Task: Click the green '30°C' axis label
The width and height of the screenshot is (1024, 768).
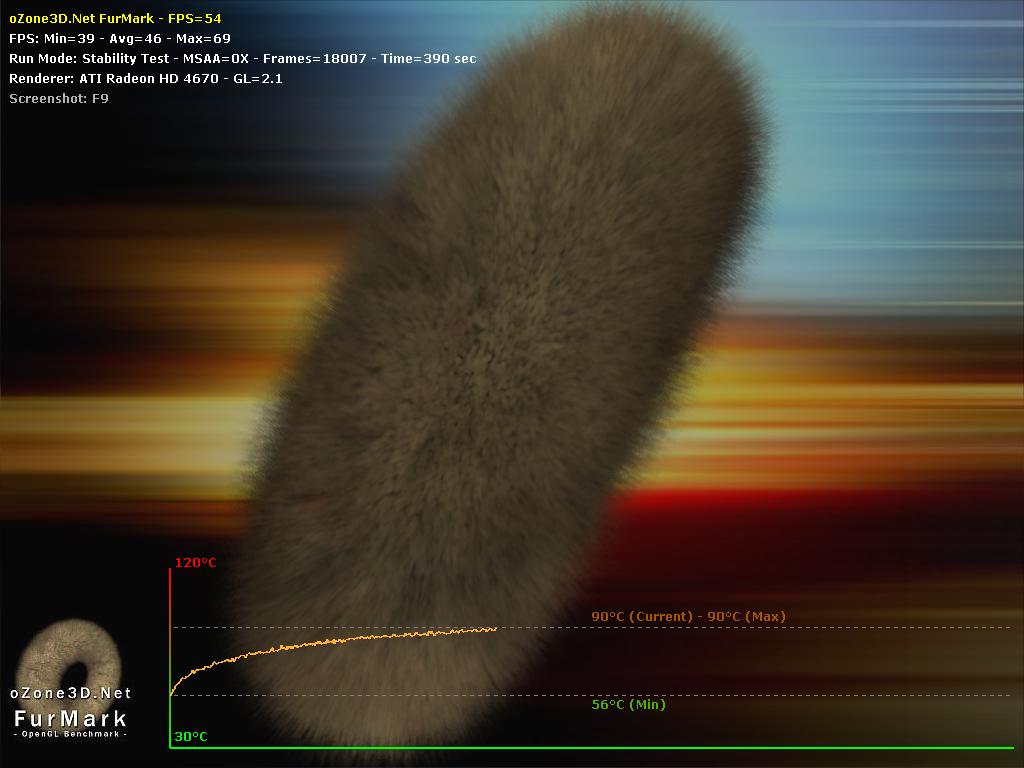Action: [x=191, y=736]
